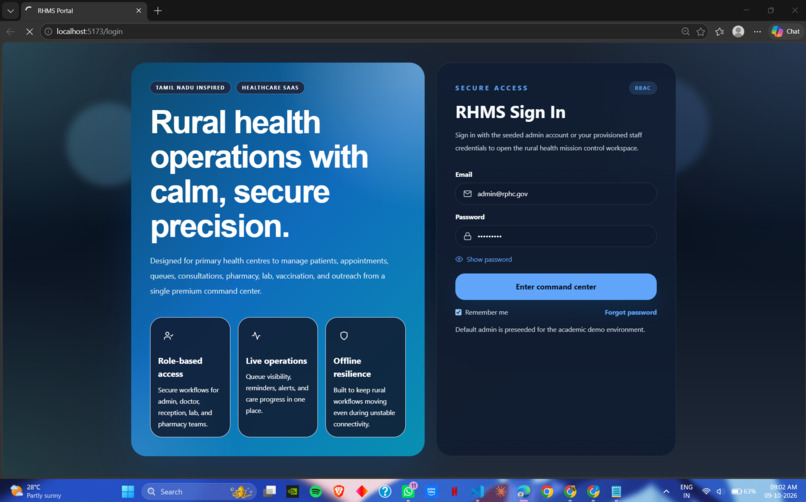806x502 pixels.
Task: Open Netflix from the taskbar
Action: [454, 492]
